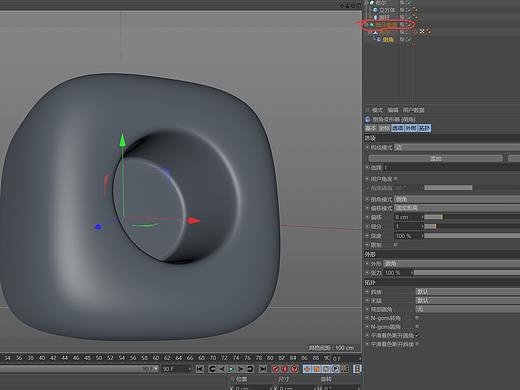Select the cube's Phong tag
Screen dimensions: 520x390
click(415, 9)
